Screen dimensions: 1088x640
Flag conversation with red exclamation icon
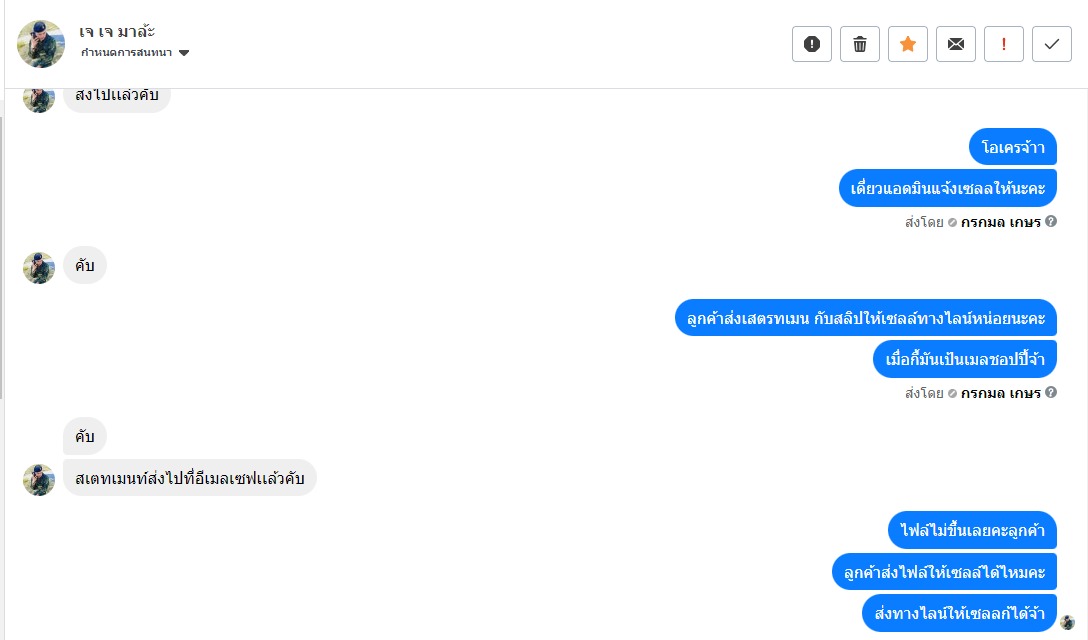coord(1003,44)
